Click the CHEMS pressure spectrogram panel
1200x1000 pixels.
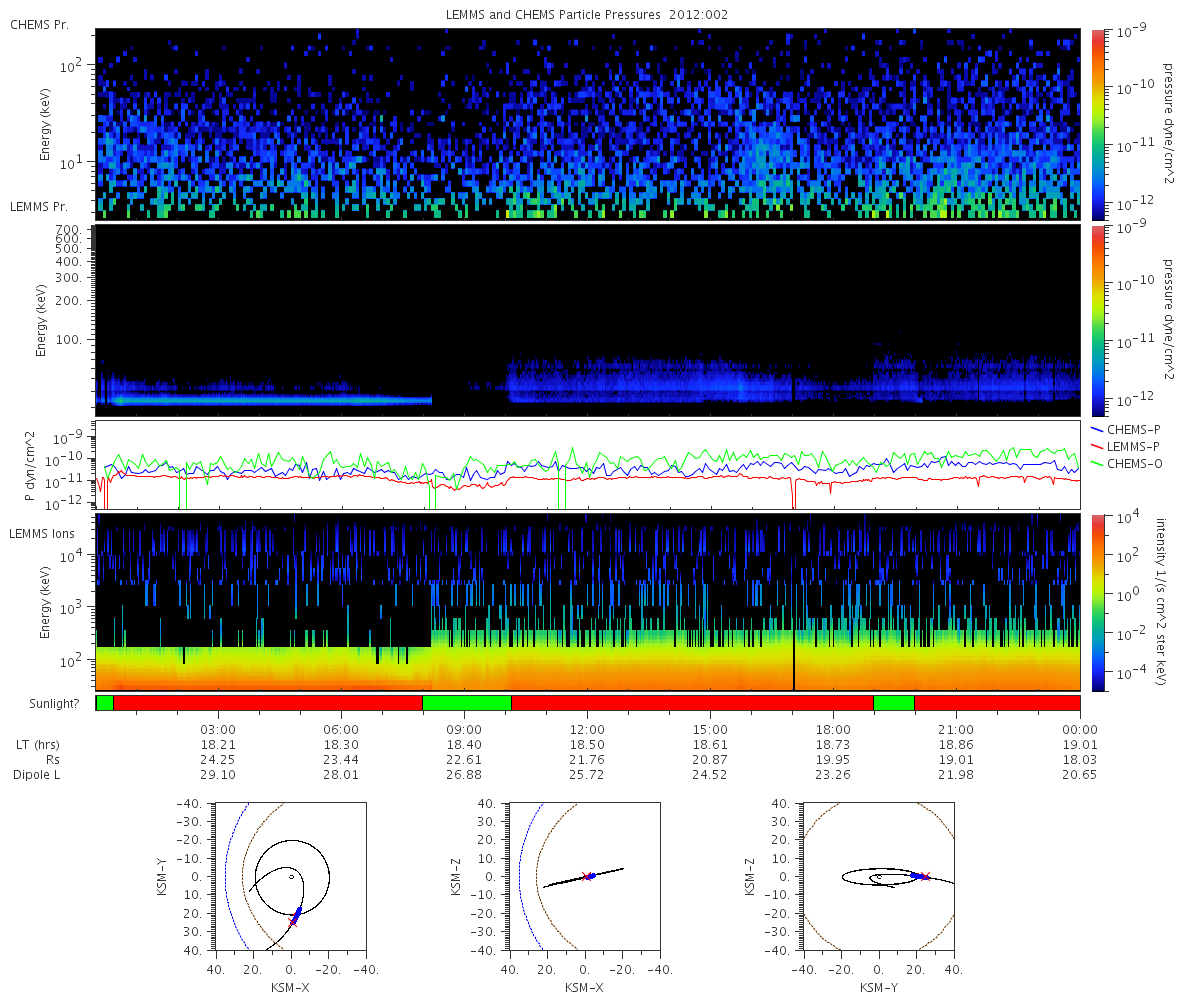588,123
